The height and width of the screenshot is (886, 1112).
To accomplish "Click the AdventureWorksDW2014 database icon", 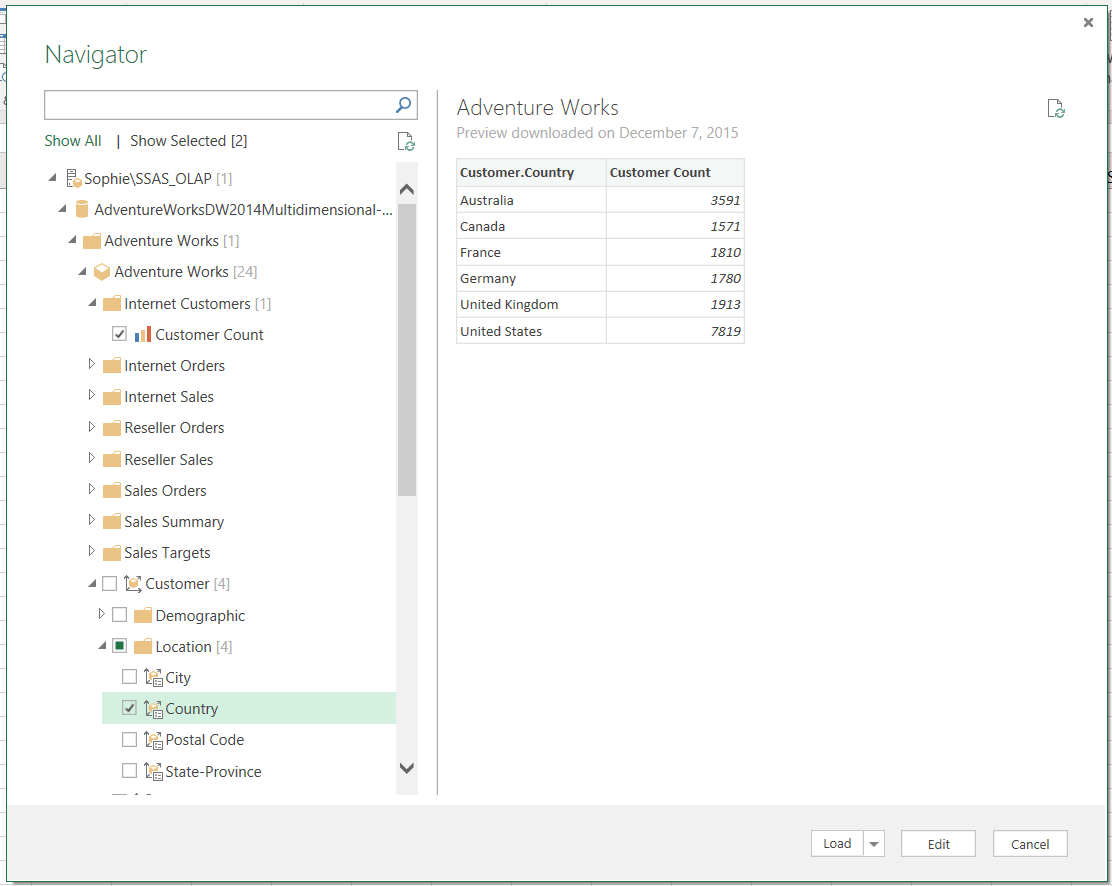I will 82,210.
